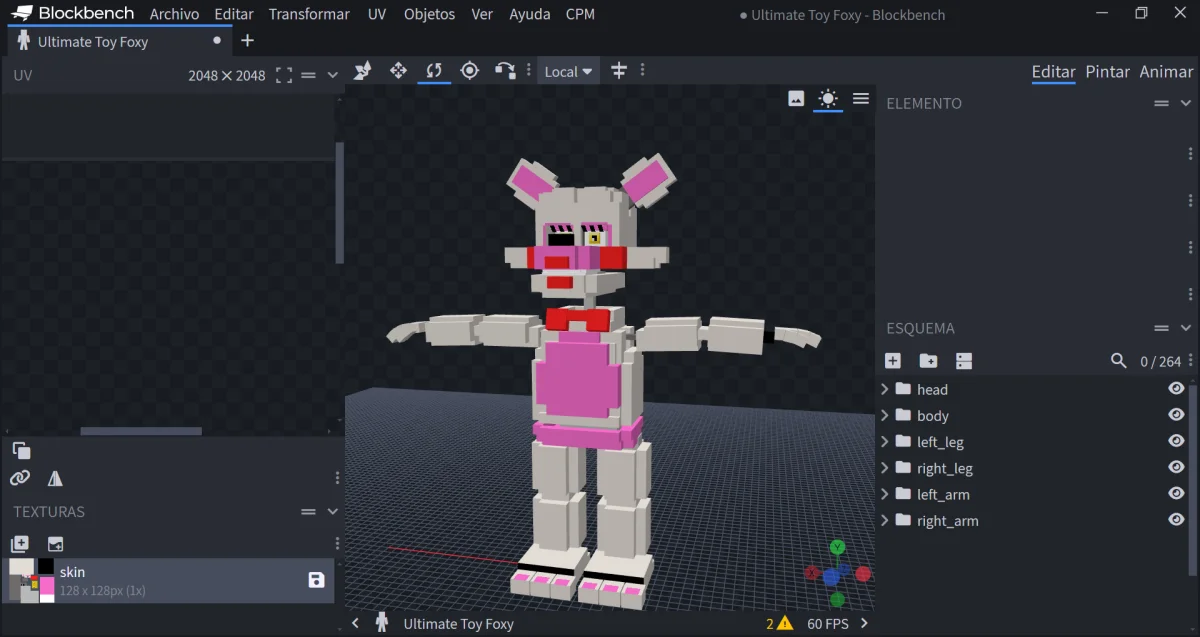Open a new tab with plus icon
Screen dimensions: 1200x637
[x=248, y=41]
